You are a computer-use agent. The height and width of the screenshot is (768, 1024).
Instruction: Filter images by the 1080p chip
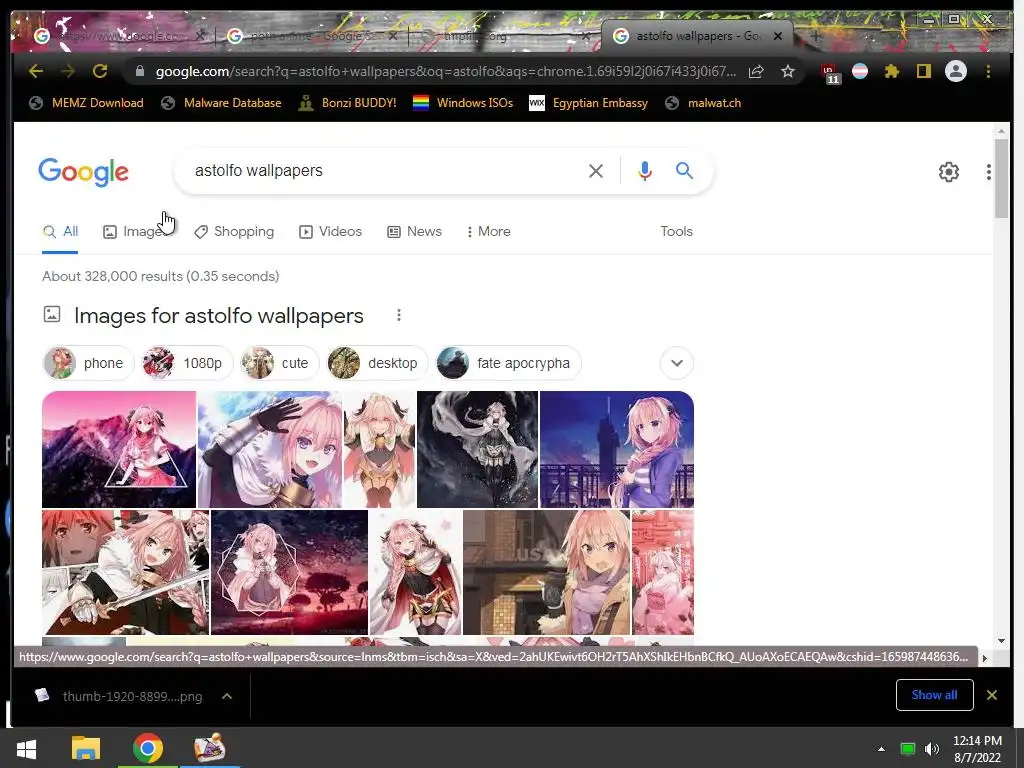point(186,363)
